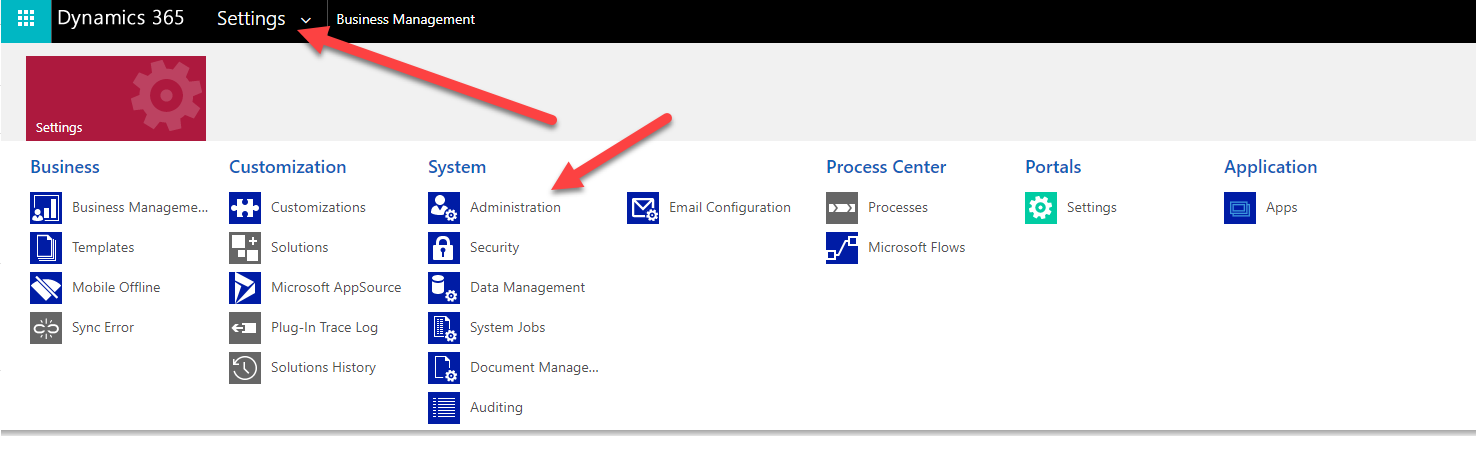Expand the Settings dropdown chevron
This screenshot has width=1476, height=465.
point(306,21)
